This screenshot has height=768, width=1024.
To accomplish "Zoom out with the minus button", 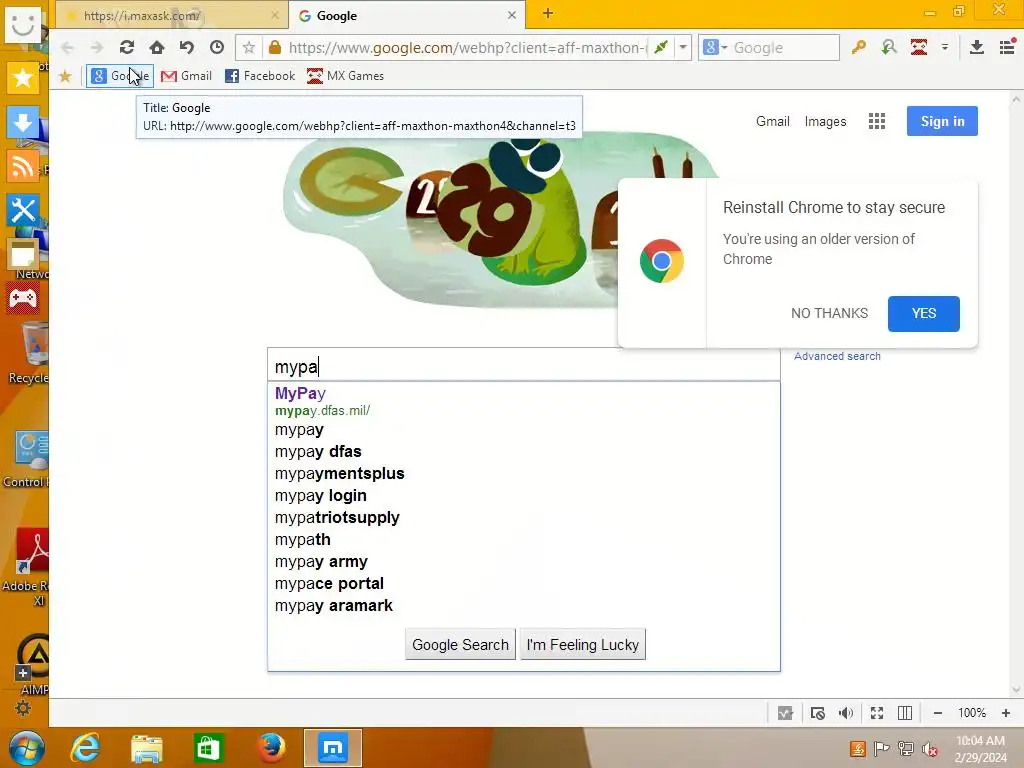I will tap(938, 713).
